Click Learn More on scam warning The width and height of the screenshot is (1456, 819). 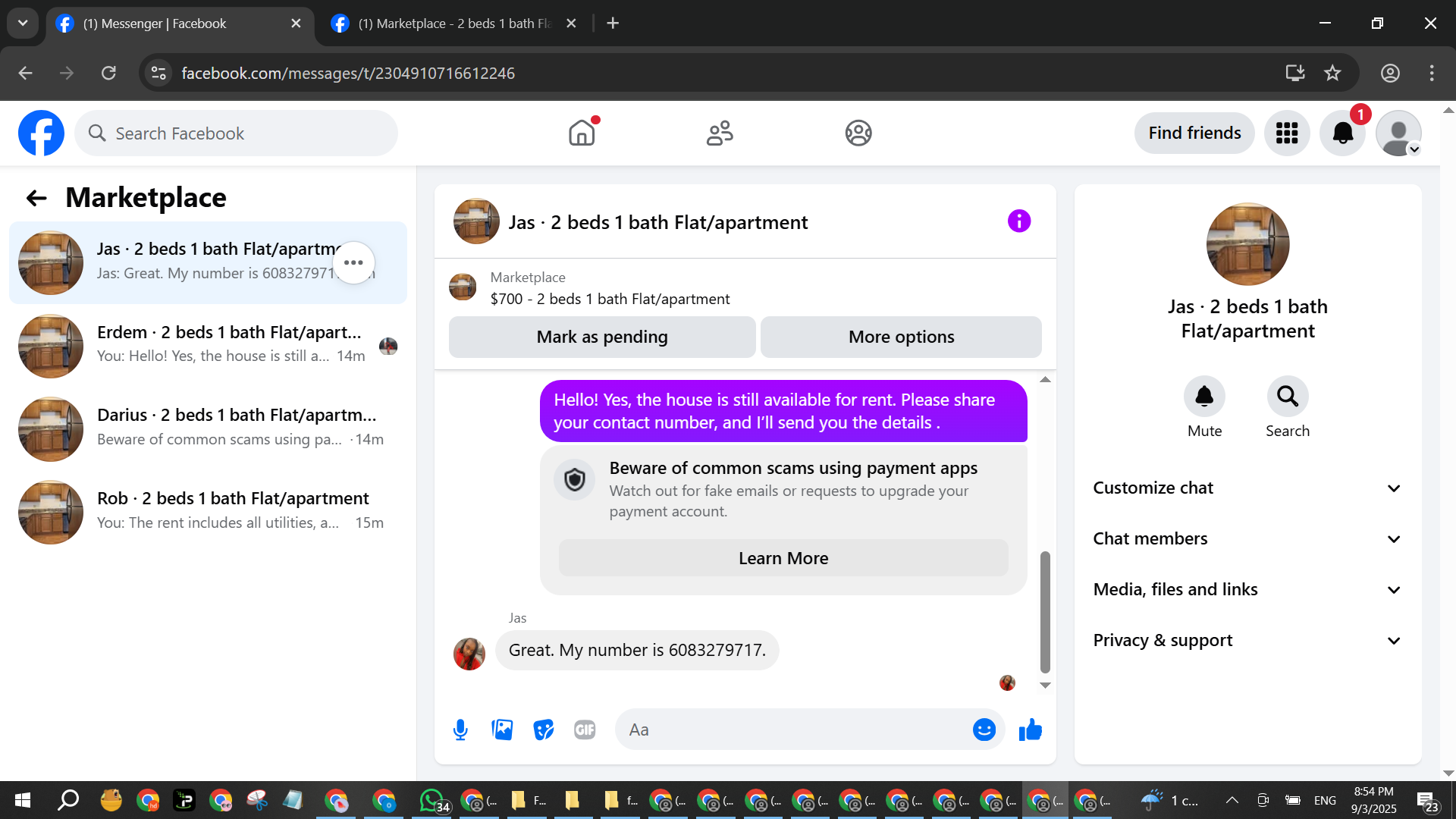(783, 558)
